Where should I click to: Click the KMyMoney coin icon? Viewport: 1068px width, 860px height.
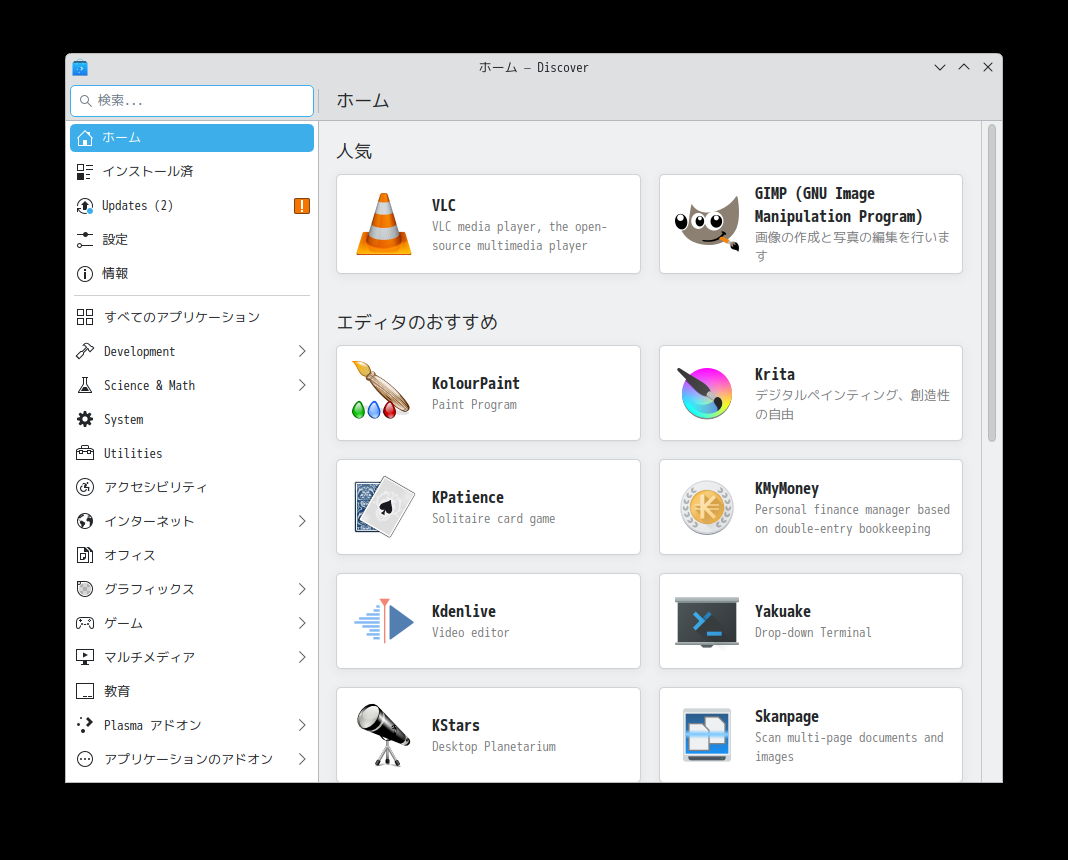point(707,507)
